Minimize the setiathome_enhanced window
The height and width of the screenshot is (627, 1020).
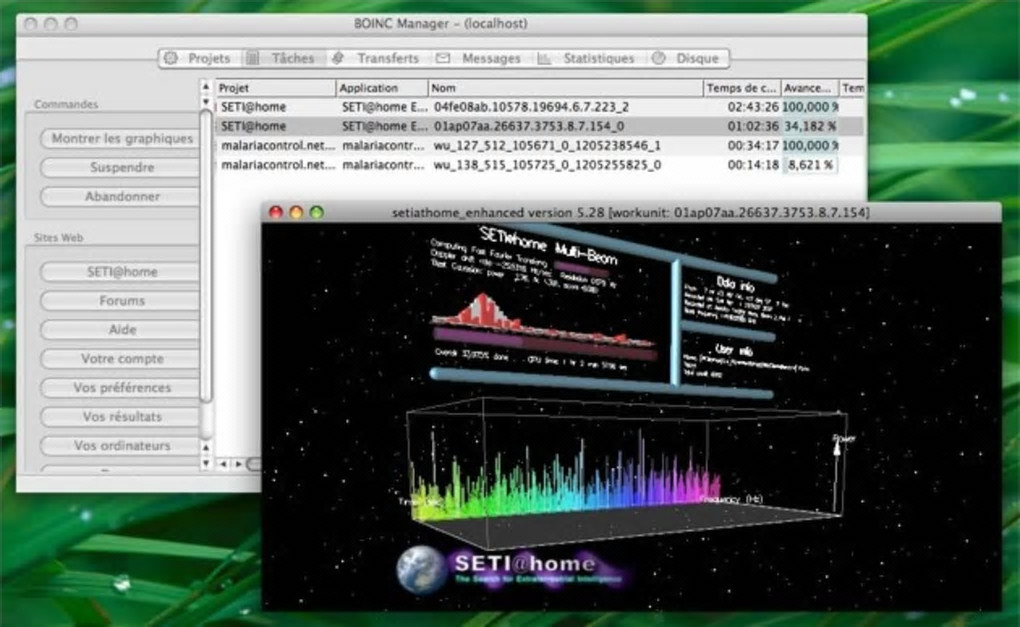click(x=296, y=212)
